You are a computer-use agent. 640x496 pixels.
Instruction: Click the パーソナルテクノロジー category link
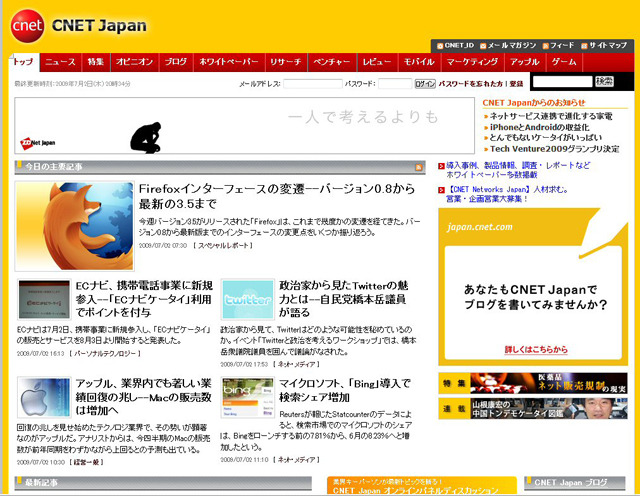pyautogui.click(x=105, y=354)
